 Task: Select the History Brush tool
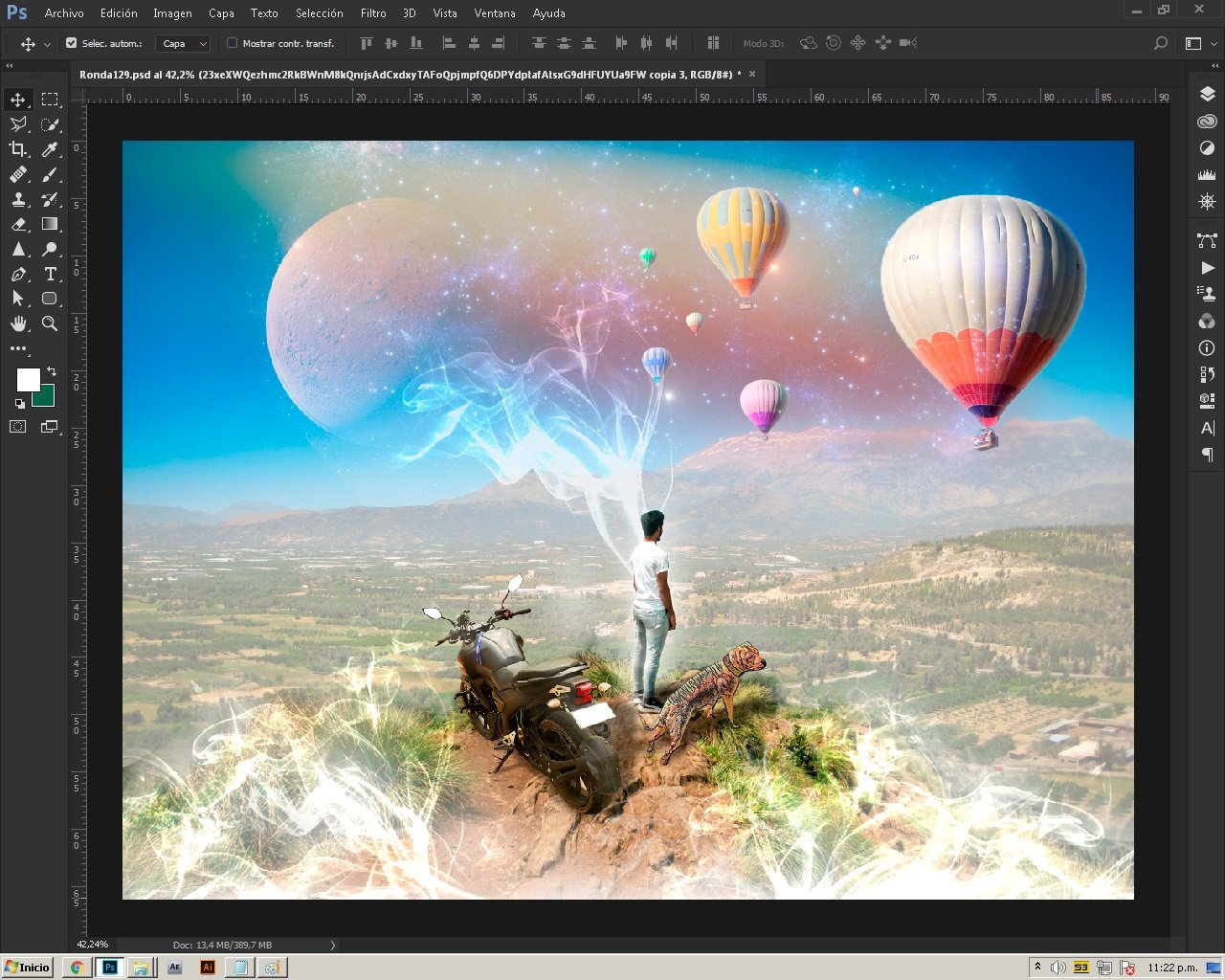pyautogui.click(x=50, y=199)
